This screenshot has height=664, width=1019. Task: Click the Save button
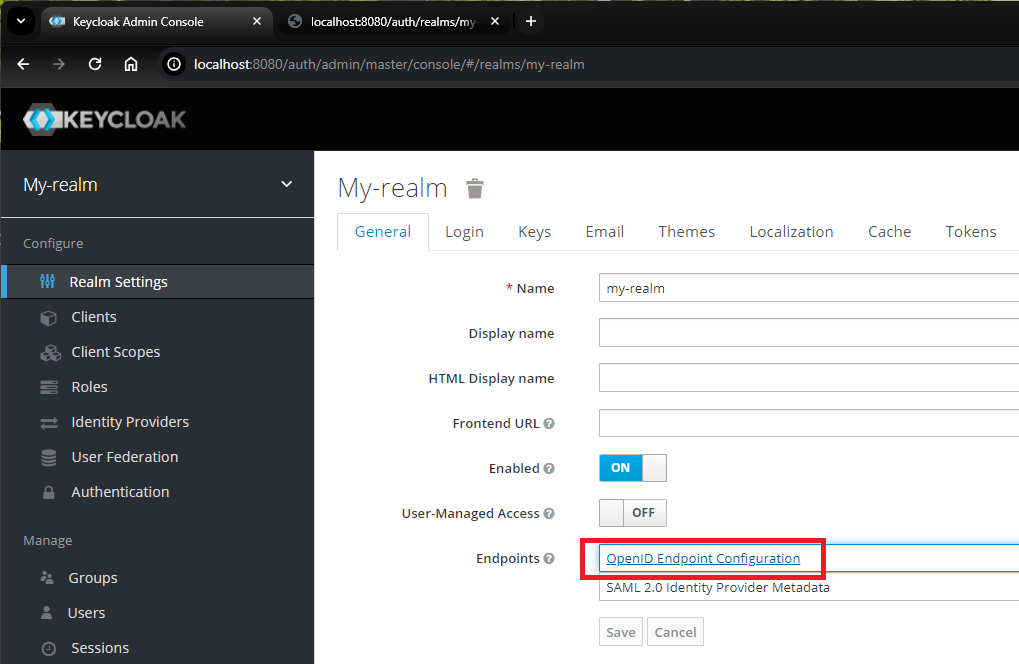[x=620, y=631]
